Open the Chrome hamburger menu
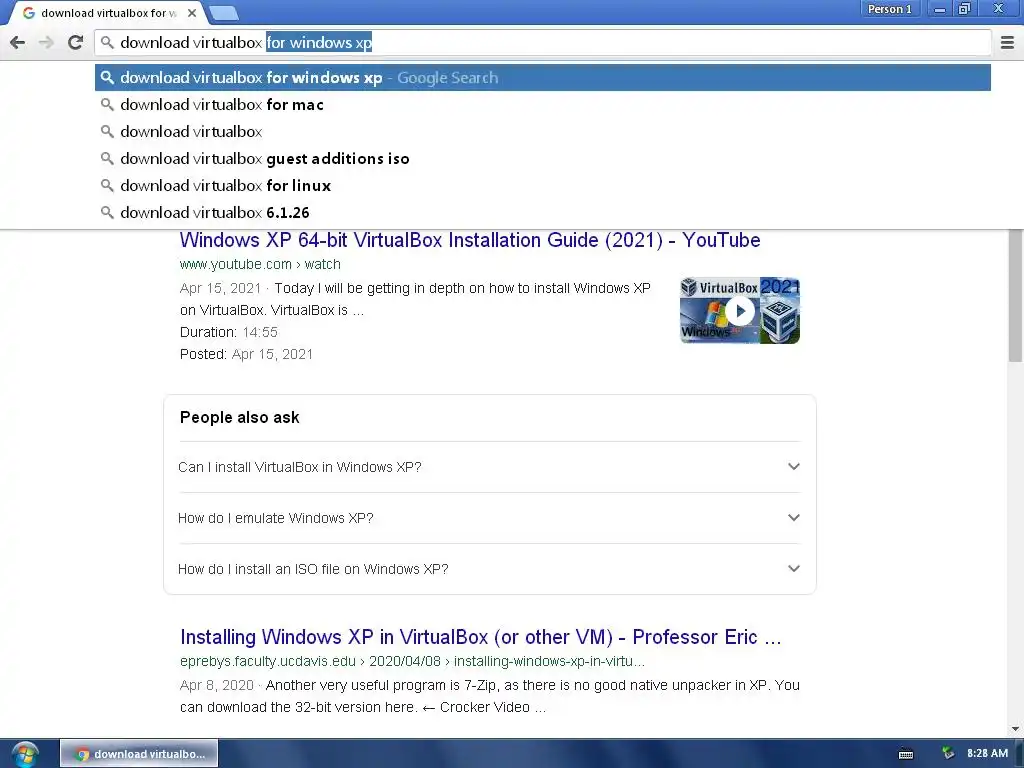The height and width of the screenshot is (768, 1024). point(1007,42)
